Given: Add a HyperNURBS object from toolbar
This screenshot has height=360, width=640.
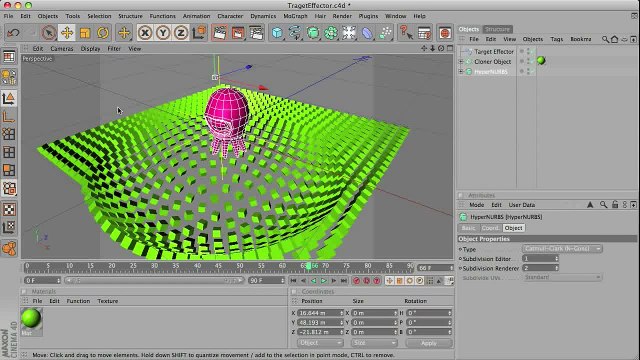Looking at the screenshot, I should point(313,33).
